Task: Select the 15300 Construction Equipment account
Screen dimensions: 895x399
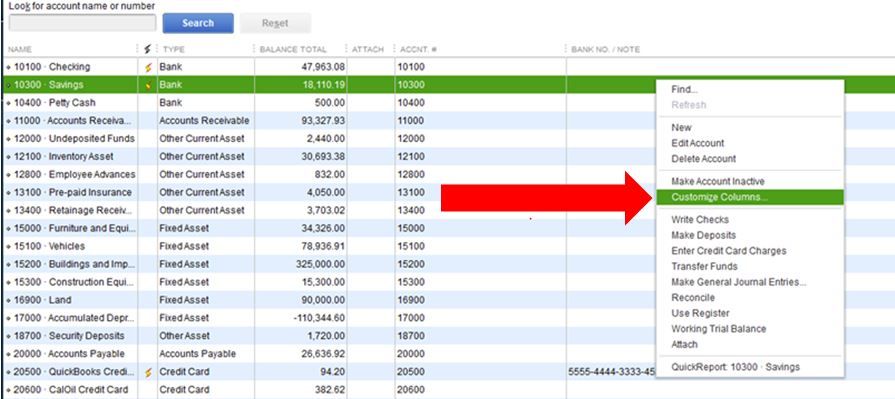Action: click(x=75, y=283)
